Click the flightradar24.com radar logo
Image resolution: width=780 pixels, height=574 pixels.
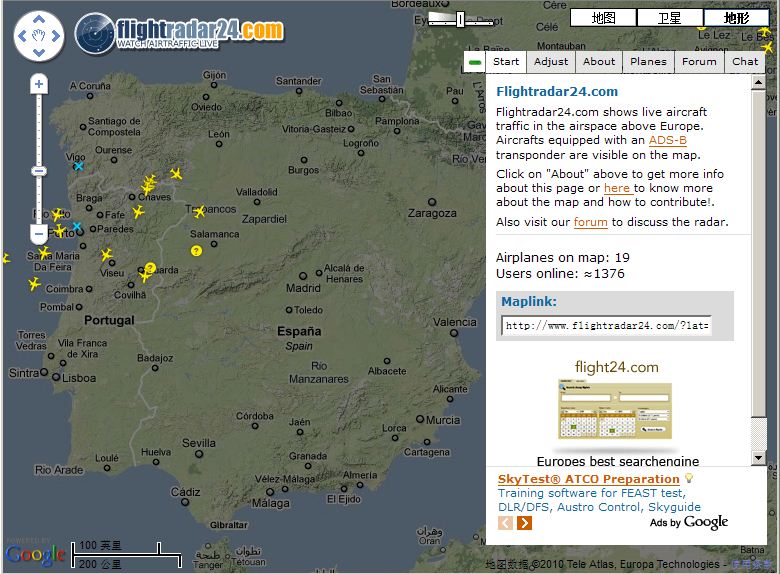[95, 33]
